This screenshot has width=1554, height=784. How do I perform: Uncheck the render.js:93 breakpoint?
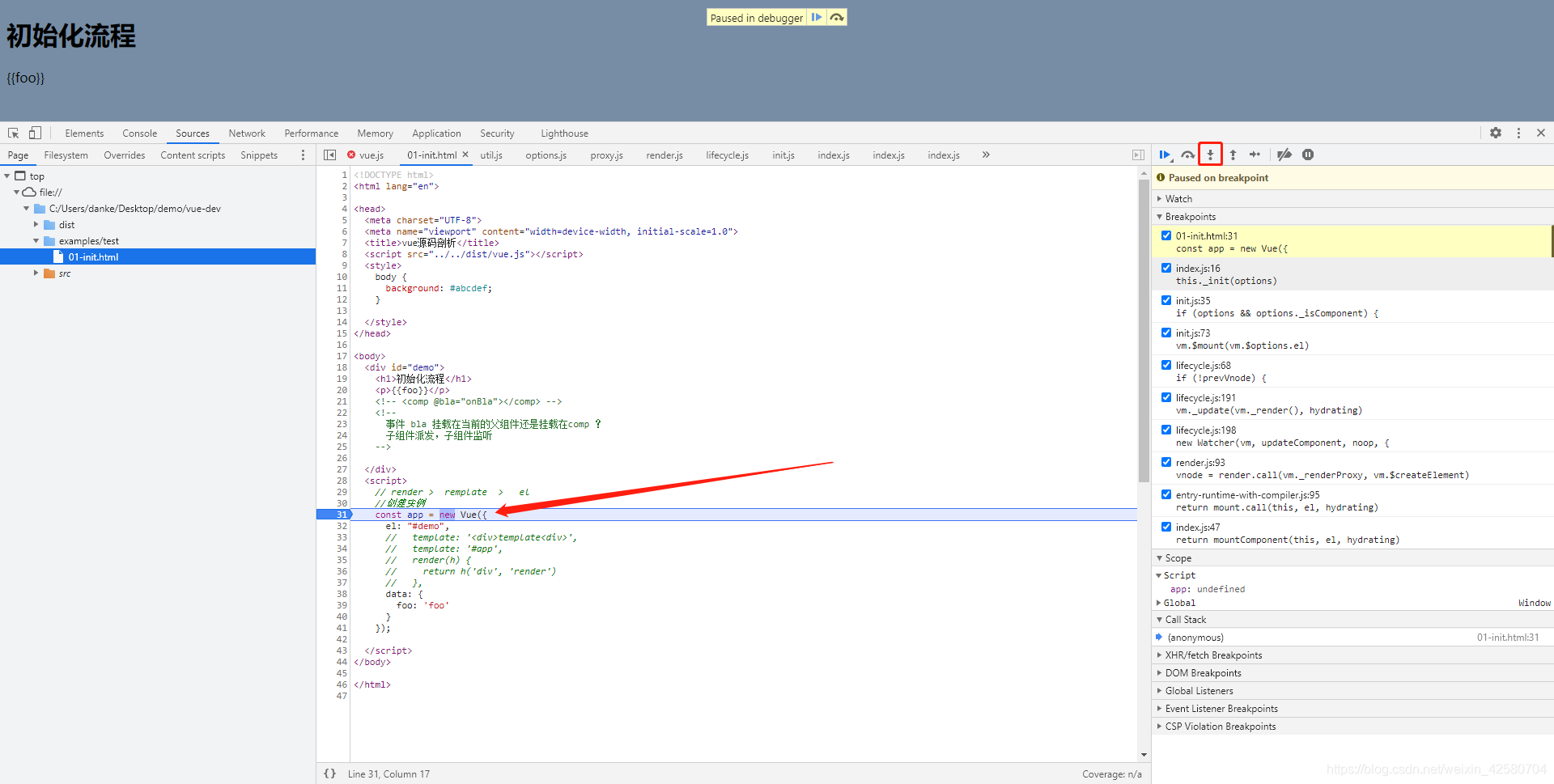click(x=1166, y=462)
